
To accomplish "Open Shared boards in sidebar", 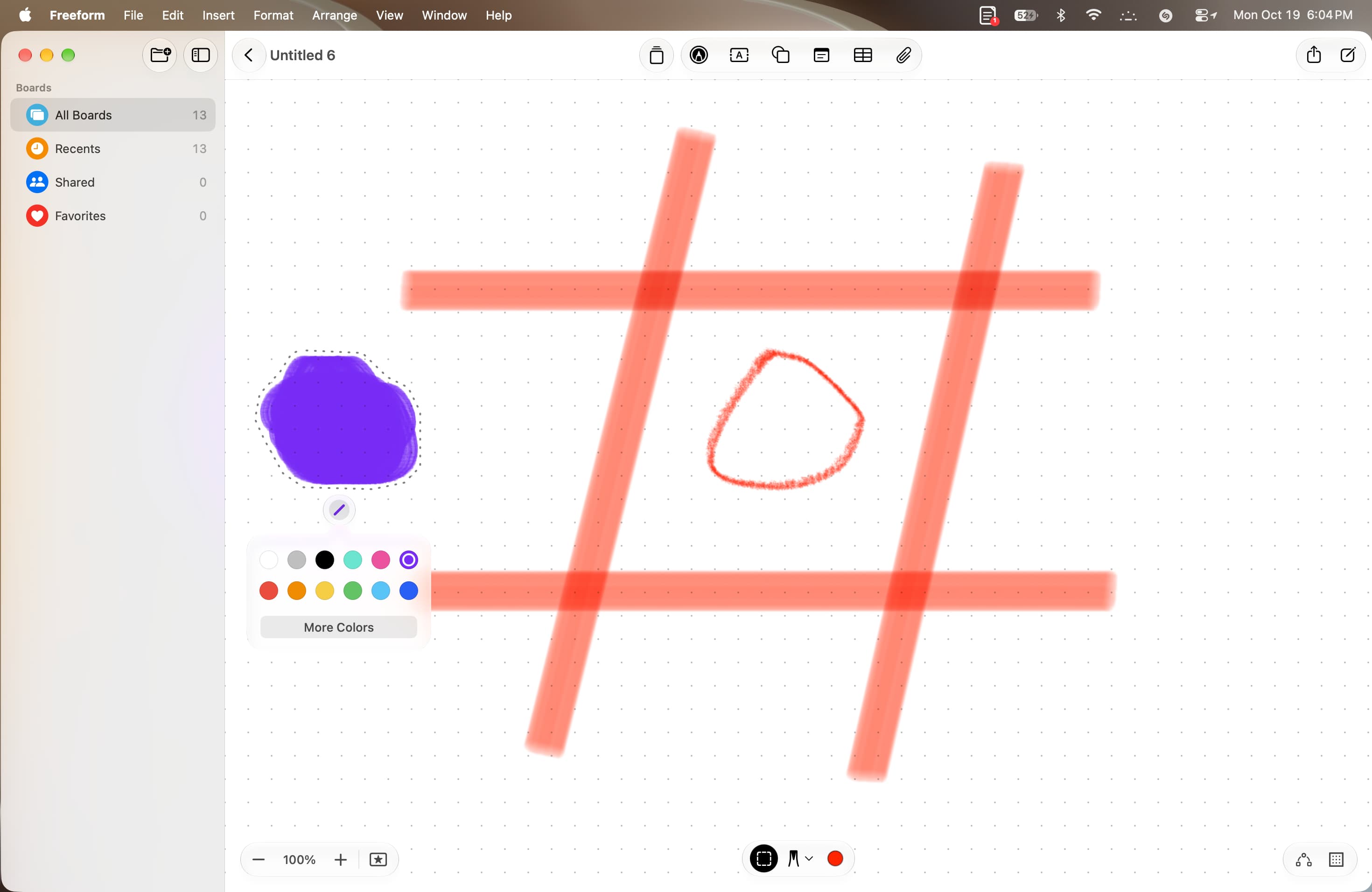I will tap(113, 182).
